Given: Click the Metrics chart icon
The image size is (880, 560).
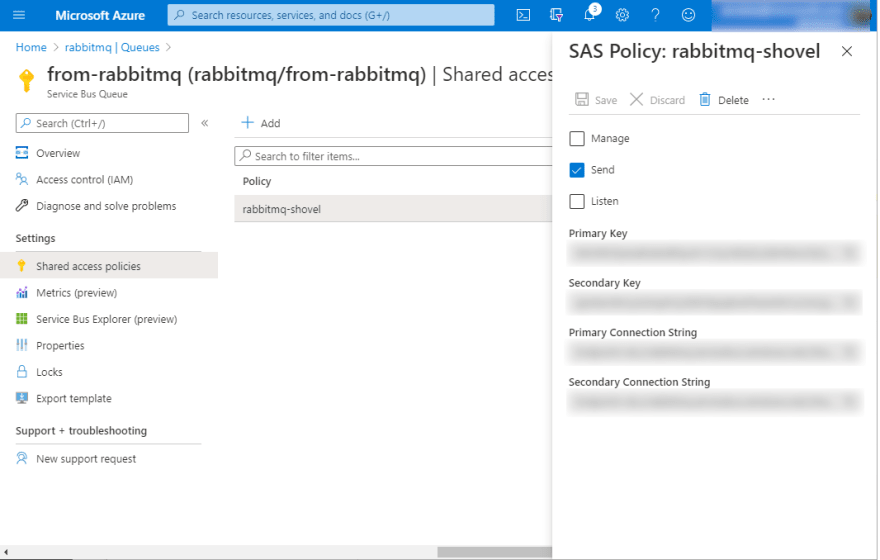Looking at the screenshot, I should 22,292.
